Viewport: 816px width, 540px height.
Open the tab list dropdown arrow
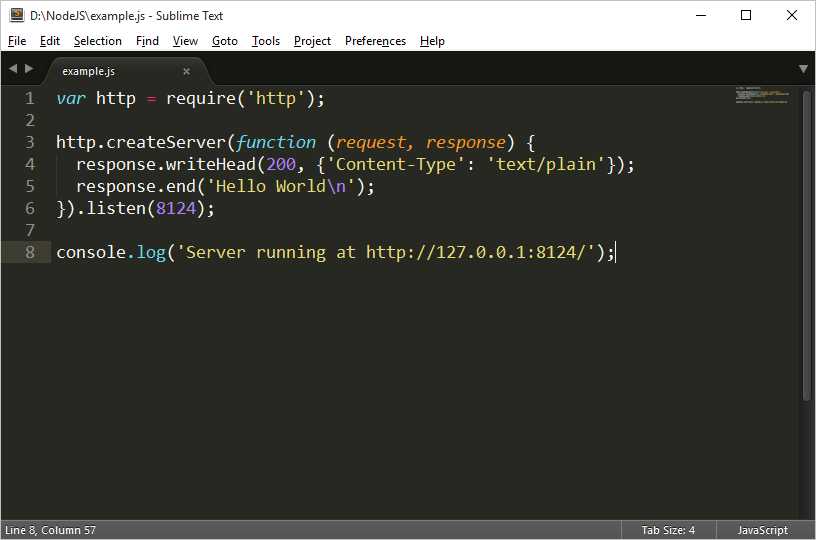click(803, 69)
